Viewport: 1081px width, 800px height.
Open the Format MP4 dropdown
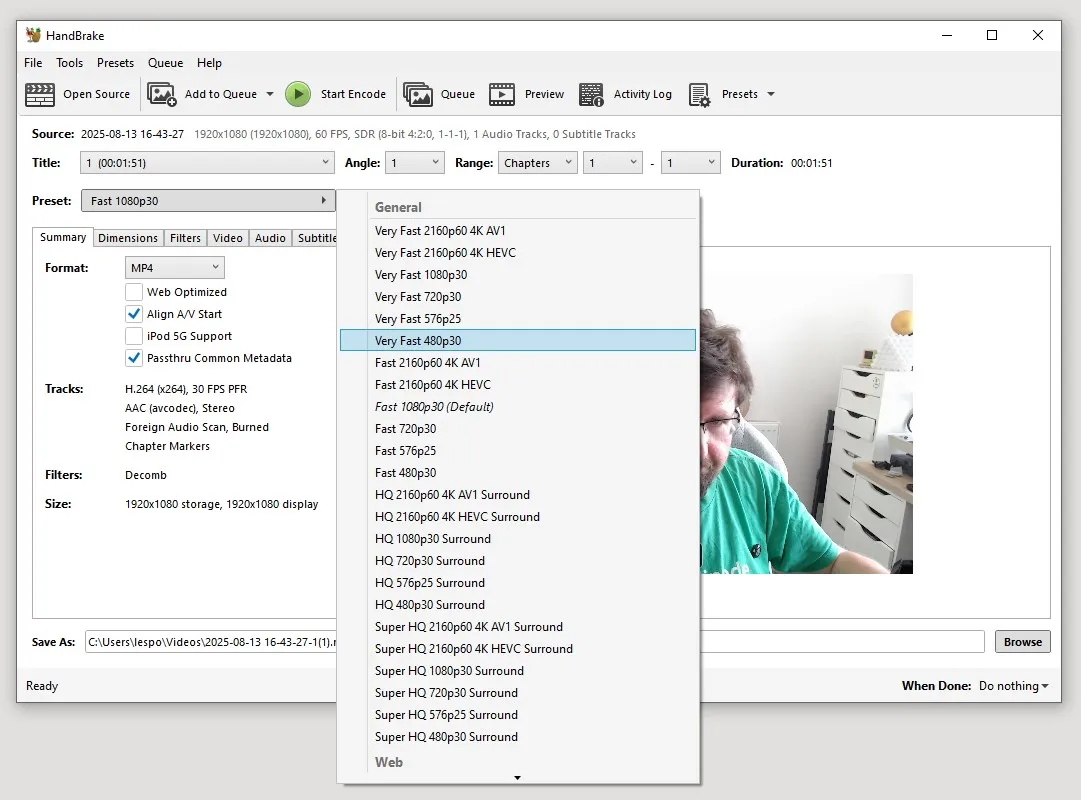[x=174, y=268]
